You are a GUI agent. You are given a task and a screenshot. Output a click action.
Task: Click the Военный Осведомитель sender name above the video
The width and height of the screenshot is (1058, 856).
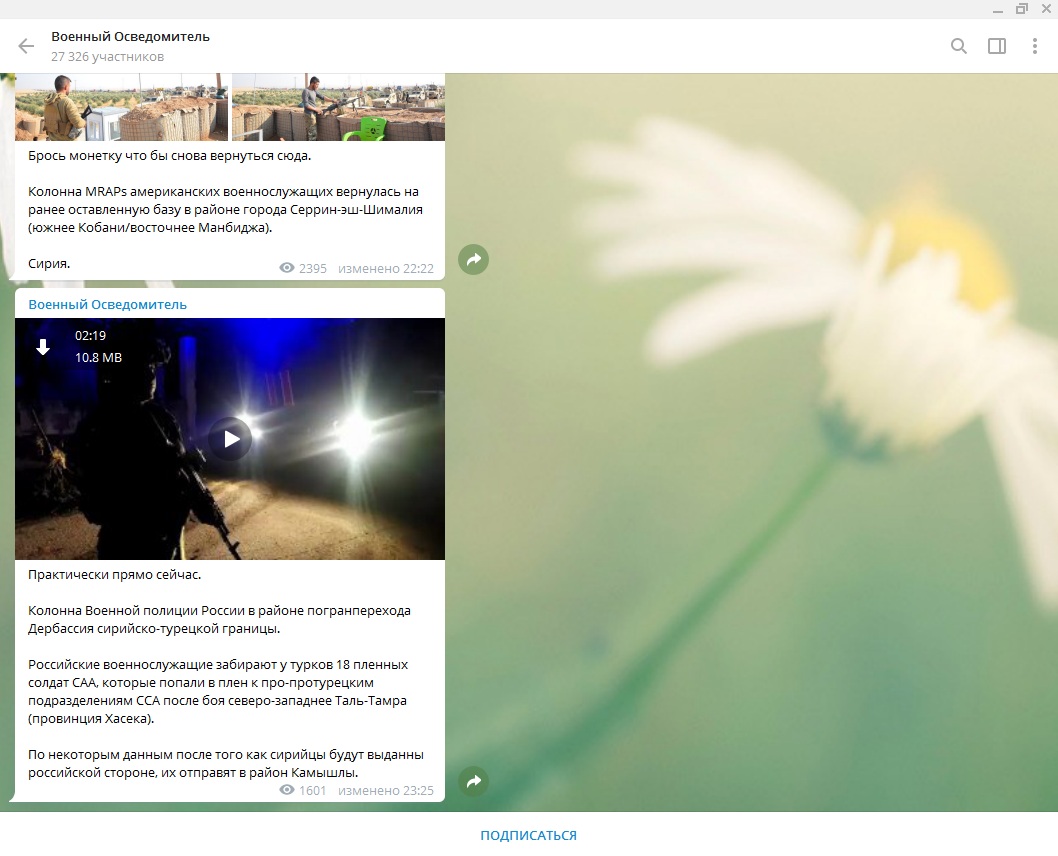[107, 304]
